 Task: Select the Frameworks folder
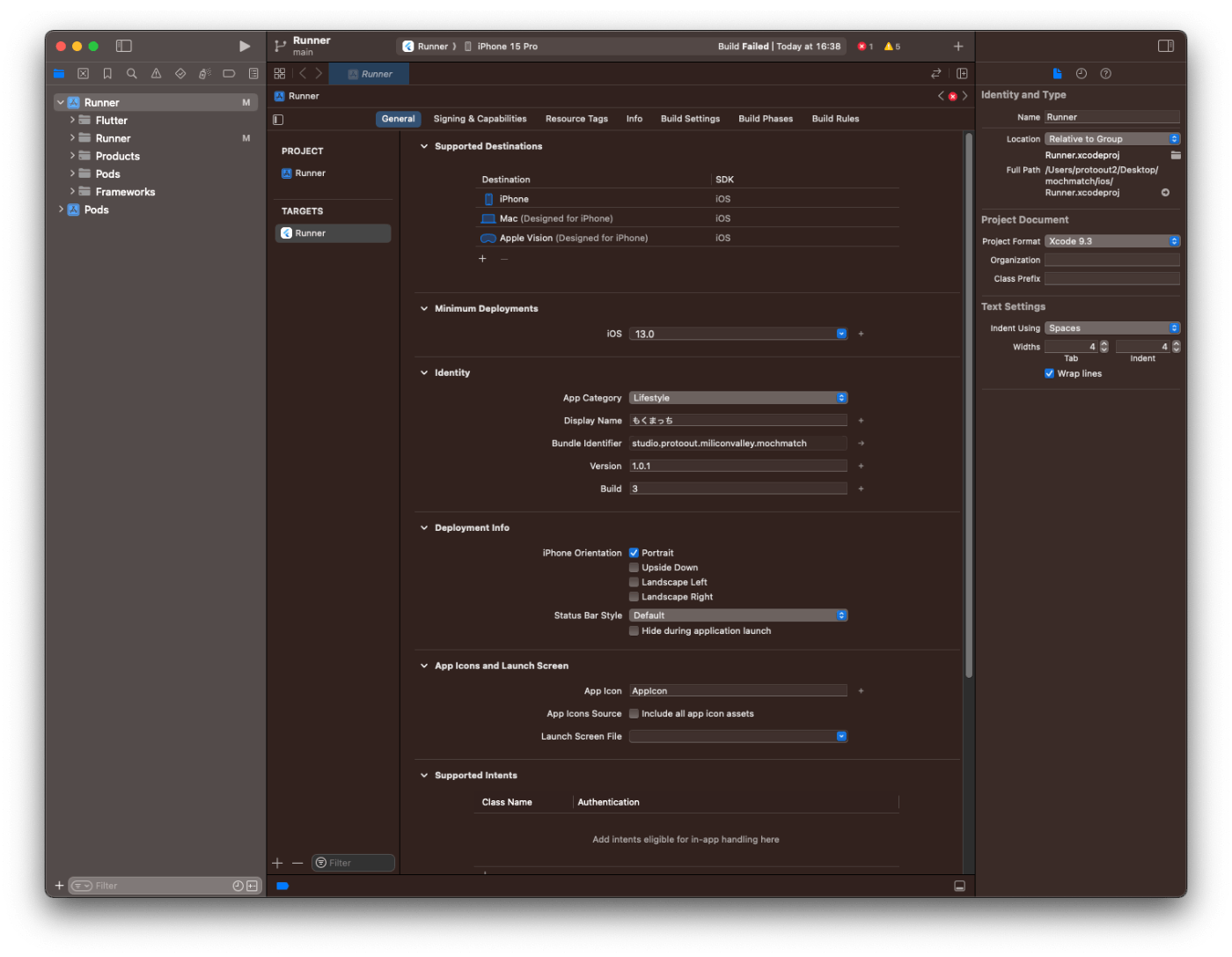point(125,192)
